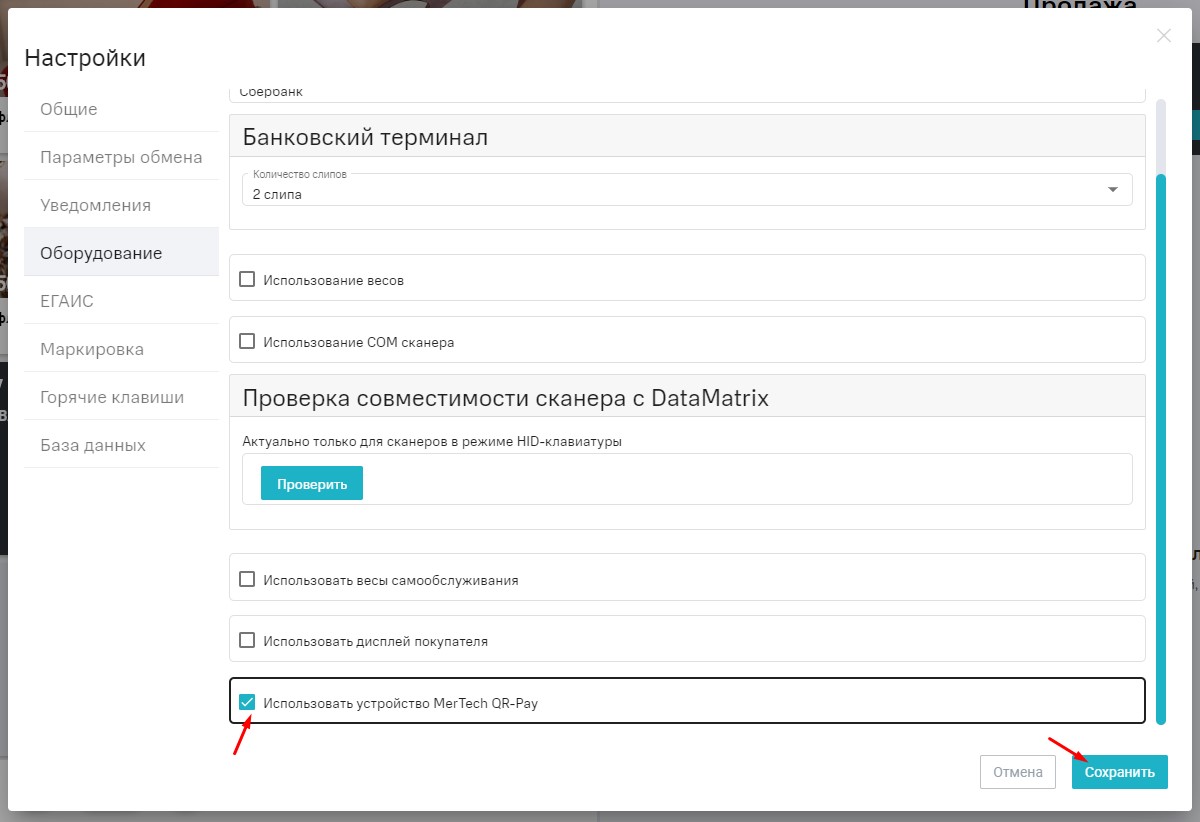View the Маркировка settings
Viewport: 1200px width, 822px height.
(x=90, y=348)
